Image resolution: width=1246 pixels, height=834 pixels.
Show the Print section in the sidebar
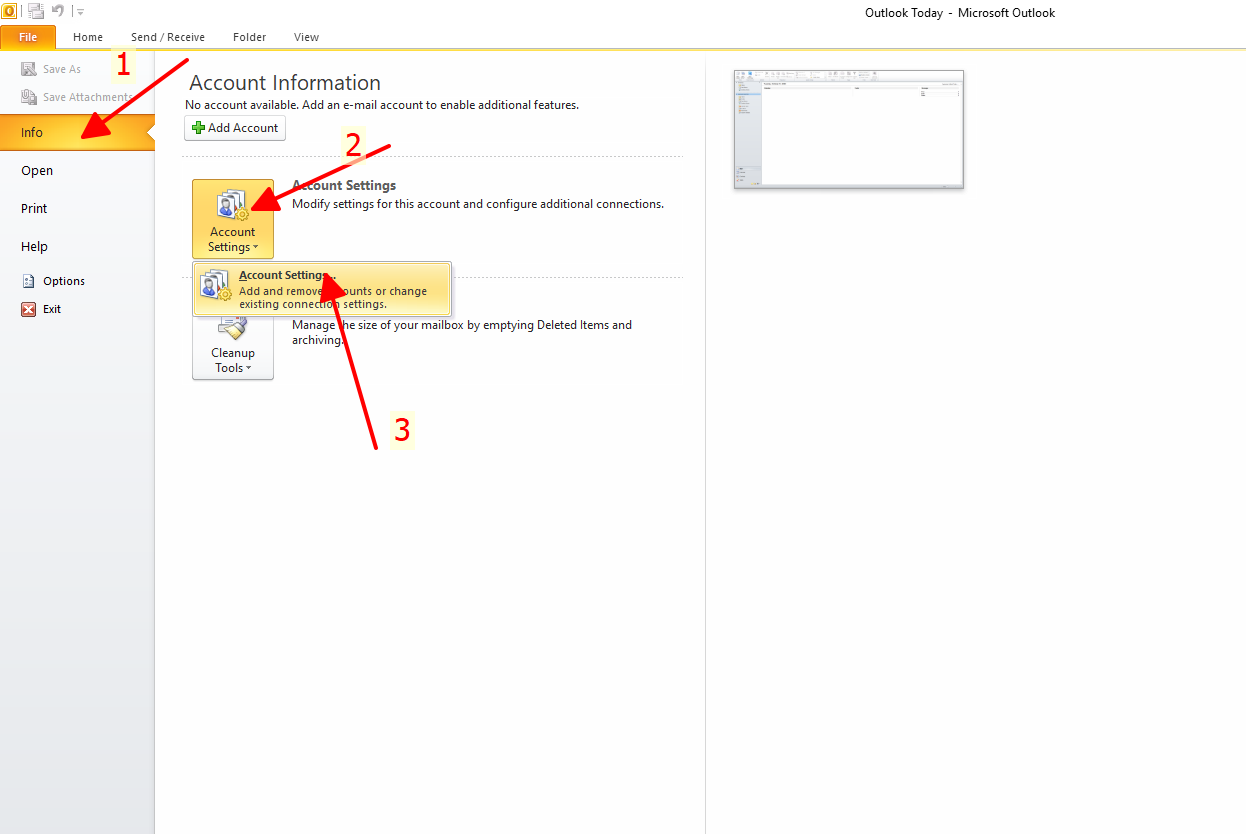coord(77,208)
